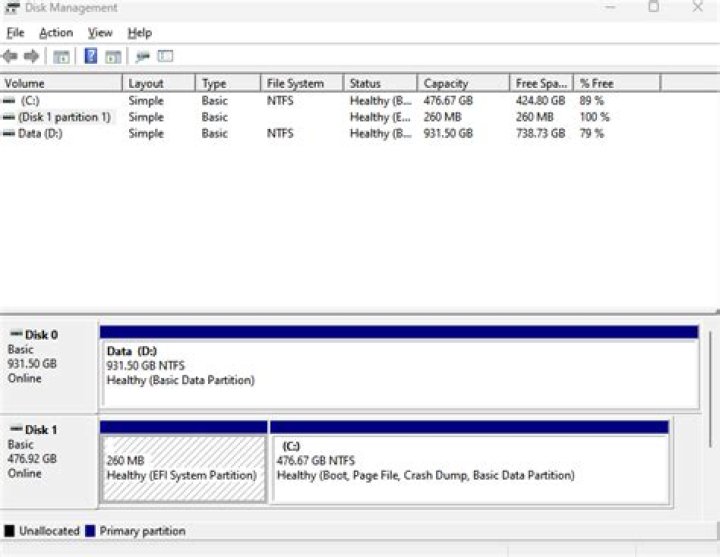This screenshot has width=720, height=557.
Task: Click the blue Help question mark icon
Action: (x=91, y=56)
